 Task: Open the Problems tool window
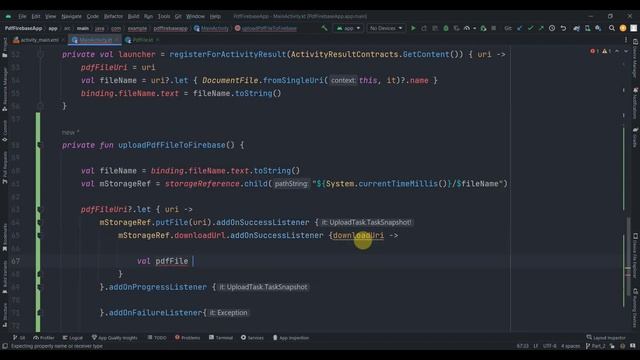[x=188, y=338]
